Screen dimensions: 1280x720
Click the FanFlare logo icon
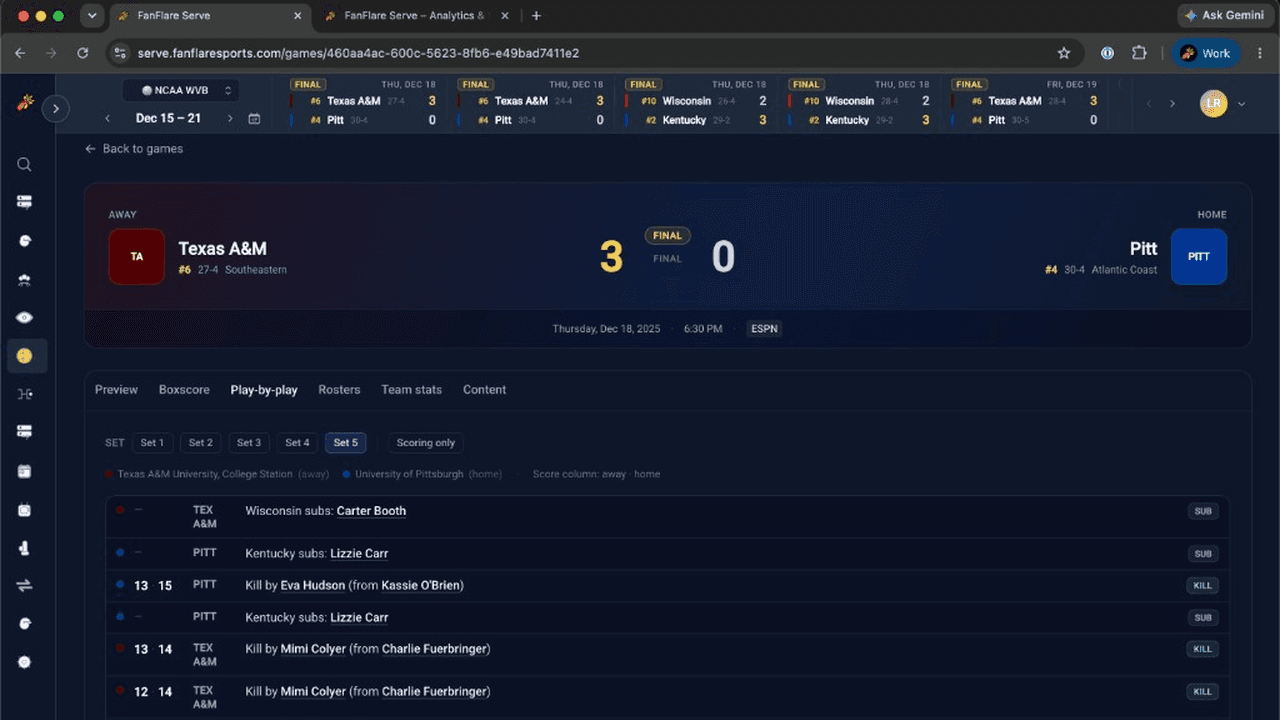coord(26,103)
